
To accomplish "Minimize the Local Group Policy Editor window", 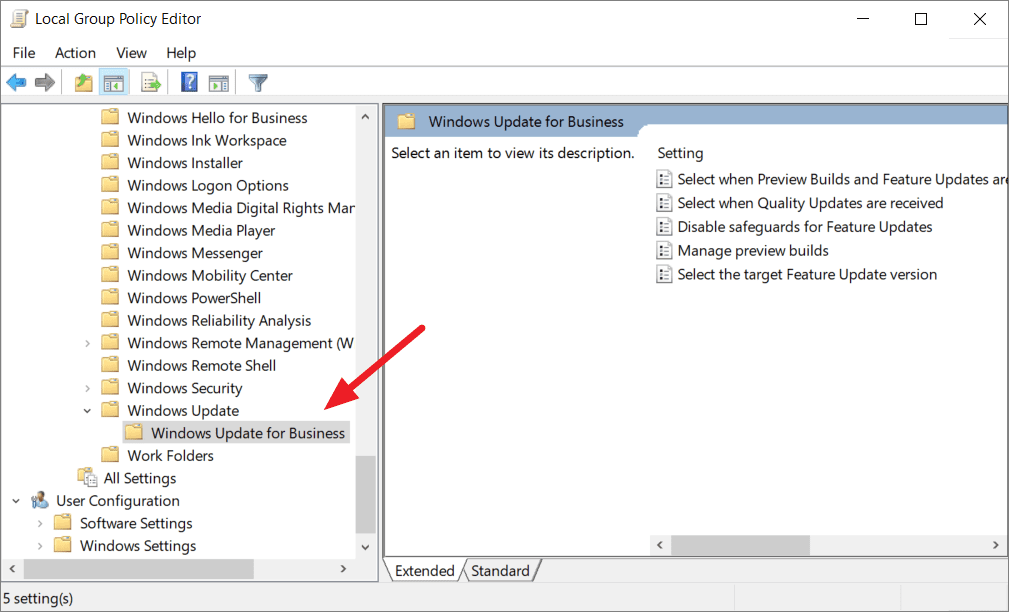I will pos(863,19).
